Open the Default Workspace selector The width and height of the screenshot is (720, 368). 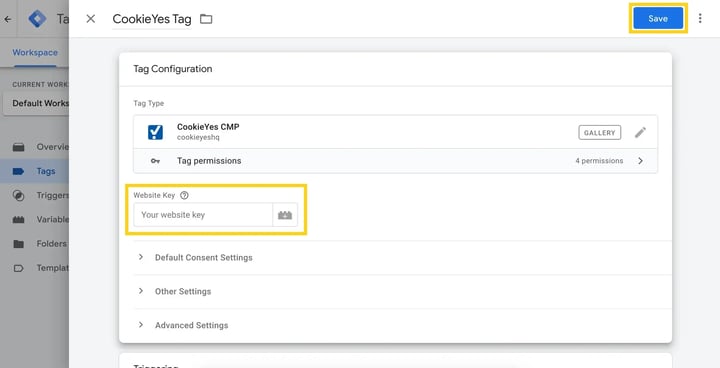pos(36,103)
